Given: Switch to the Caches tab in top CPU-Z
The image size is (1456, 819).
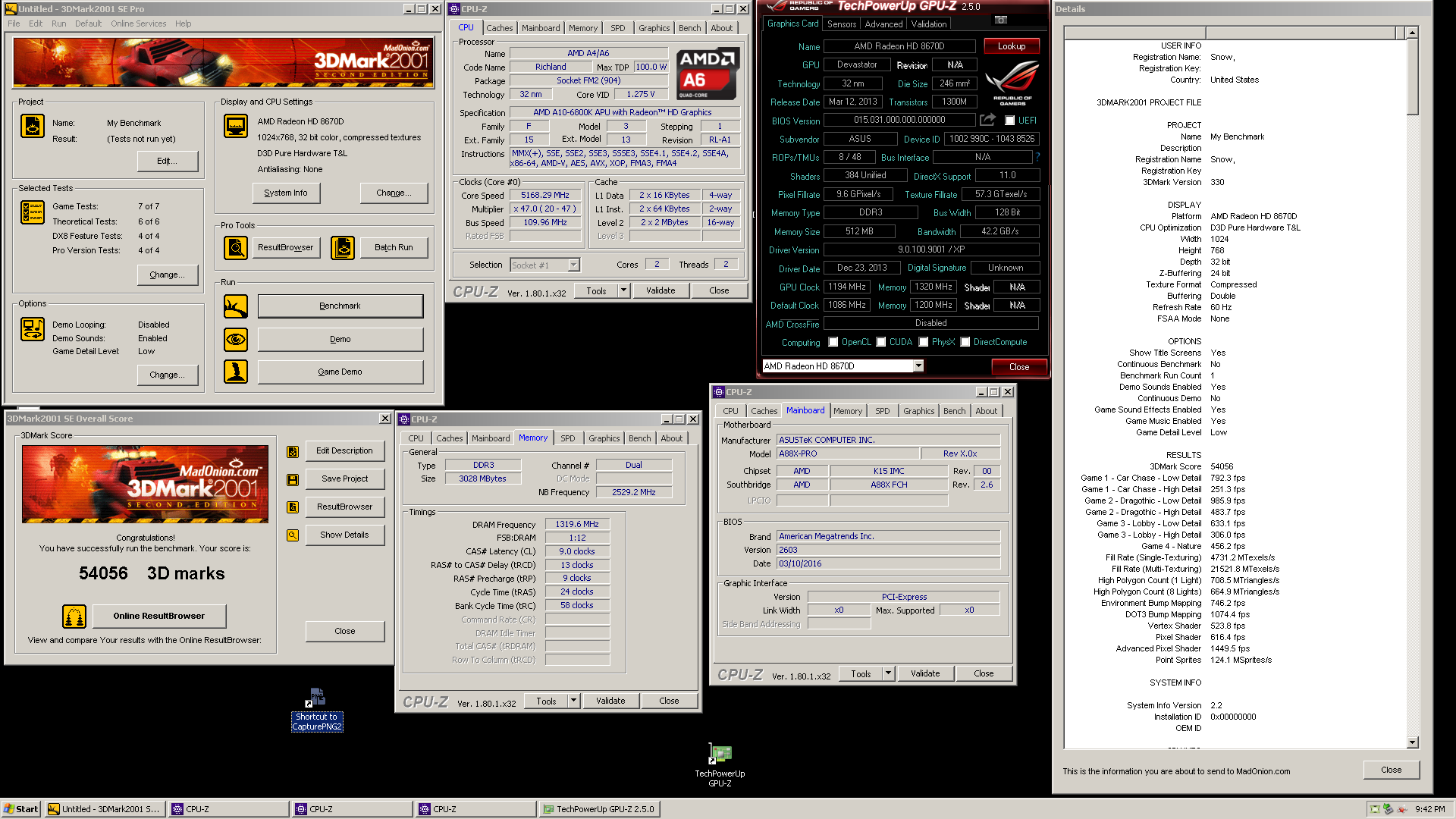Looking at the screenshot, I should pos(500,28).
